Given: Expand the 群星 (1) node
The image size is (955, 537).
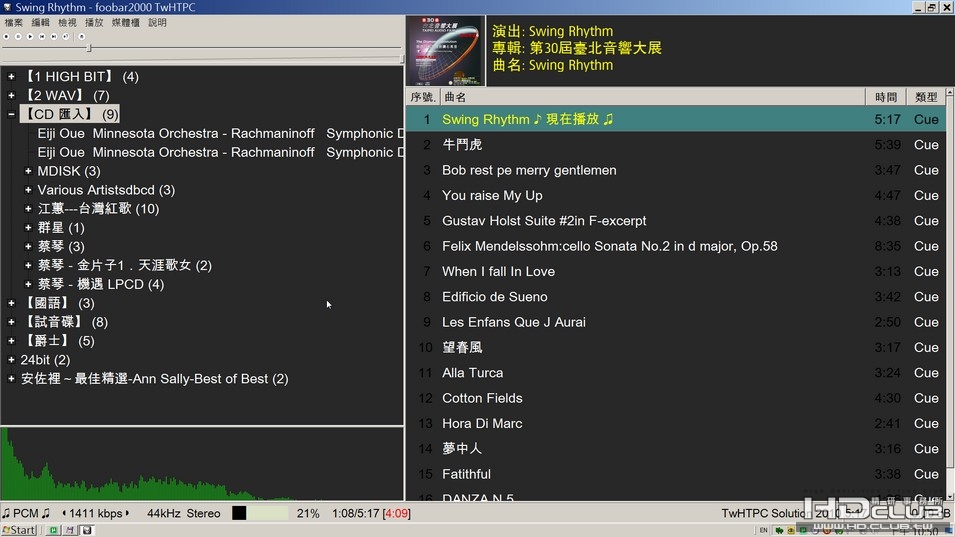Looking at the screenshot, I should tap(28, 228).
